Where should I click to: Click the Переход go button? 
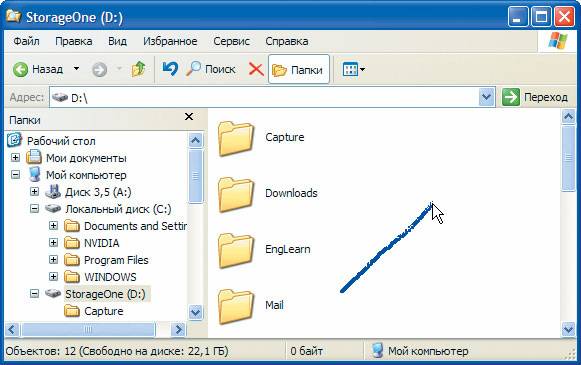(535, 97)
